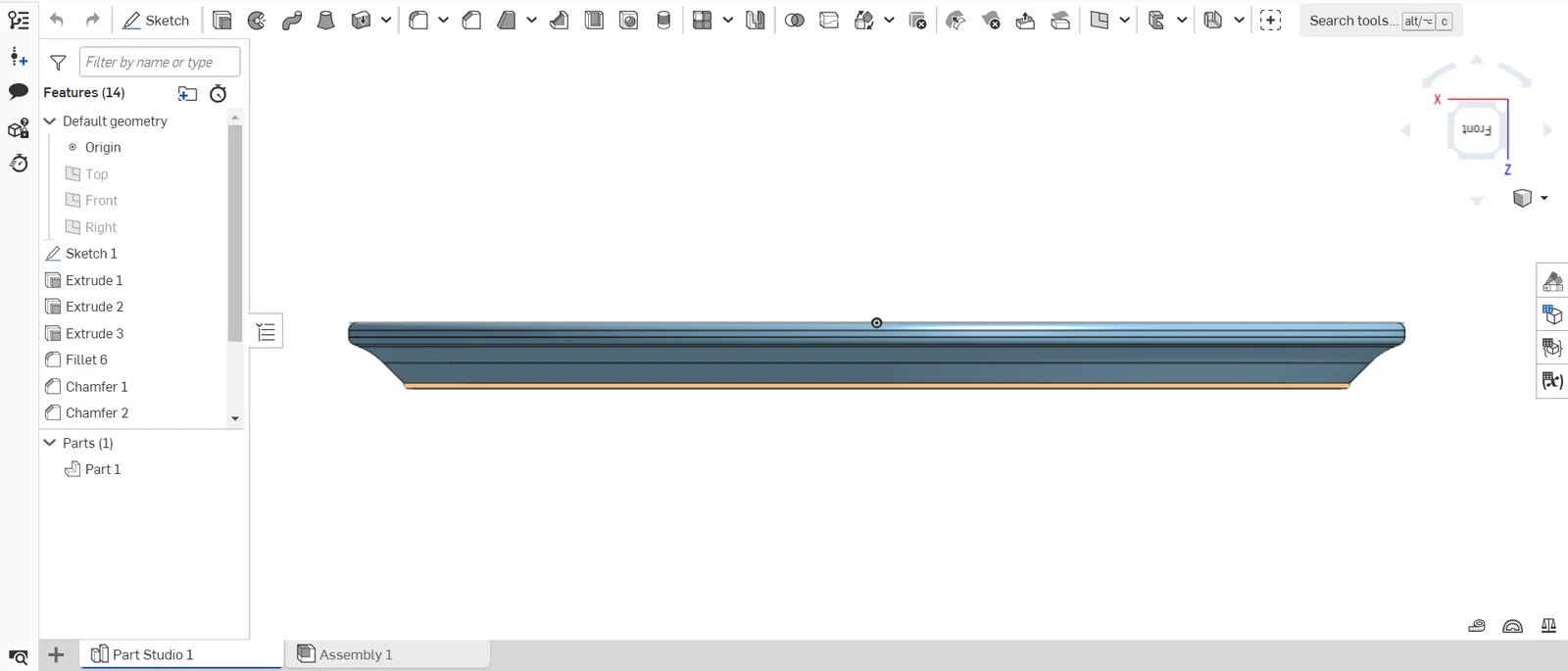Screen dimensions: 1568x671
Task: Select the Thicken tool
Action: (361, 21)
